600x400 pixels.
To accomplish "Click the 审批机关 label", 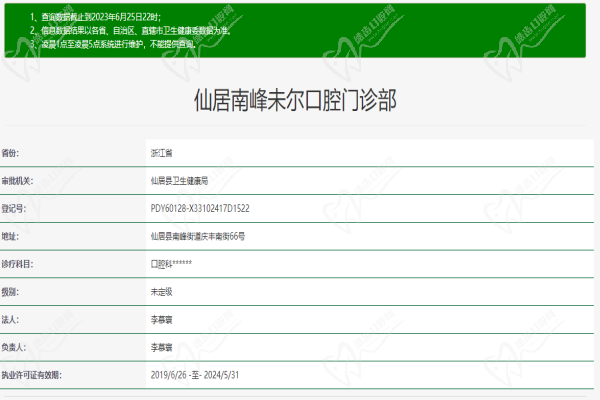I will [x=17, y=181].
